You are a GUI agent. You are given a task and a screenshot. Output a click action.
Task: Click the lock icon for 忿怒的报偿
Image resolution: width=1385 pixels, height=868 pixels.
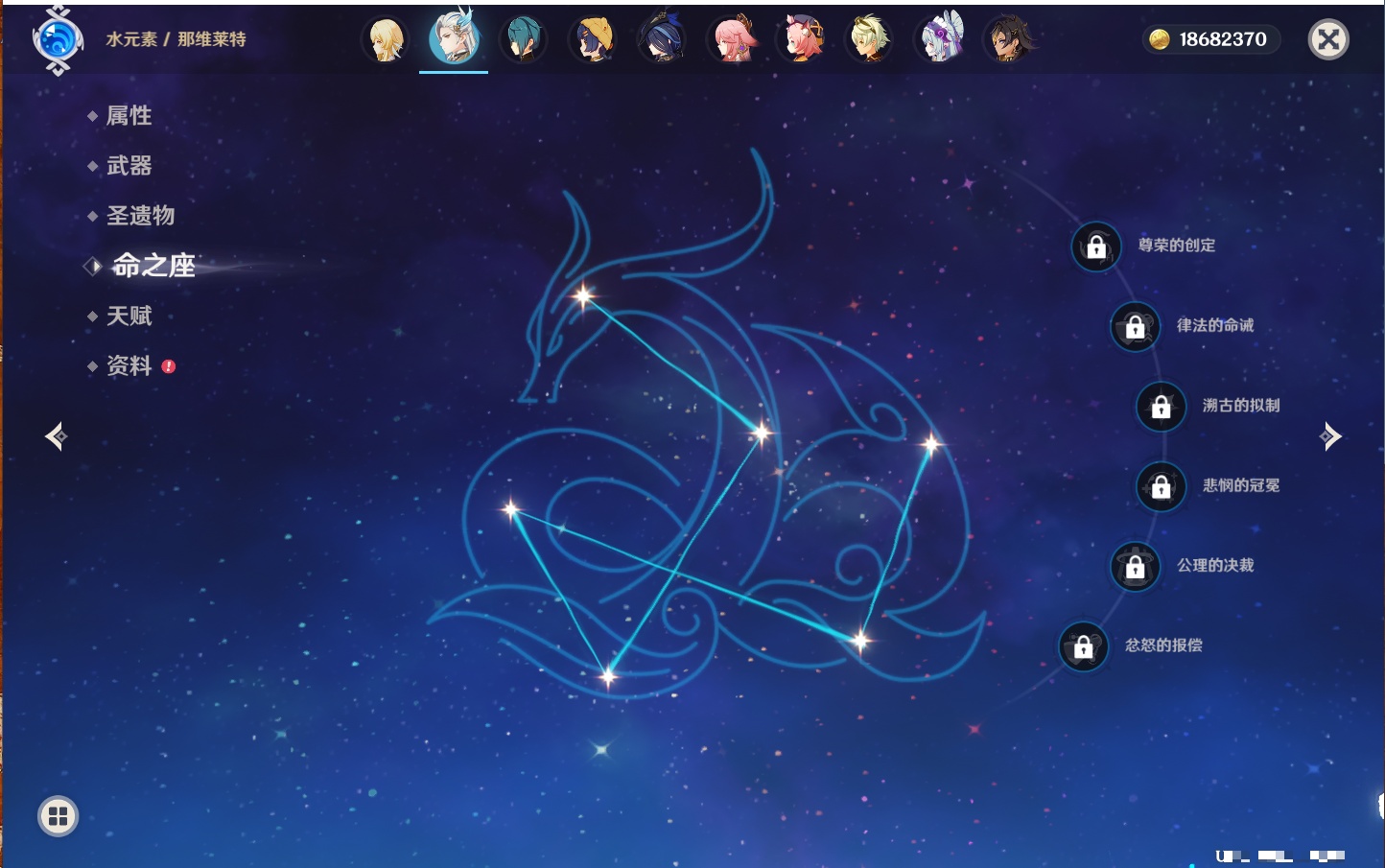(x=1083, y=647)
